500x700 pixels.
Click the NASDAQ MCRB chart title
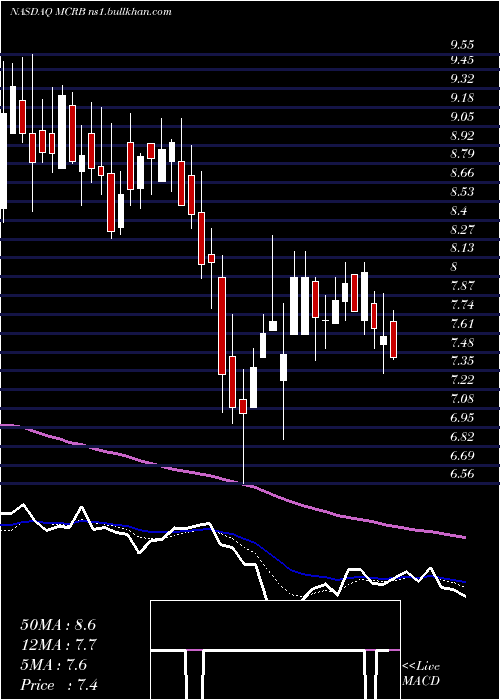tap(91, 12)
